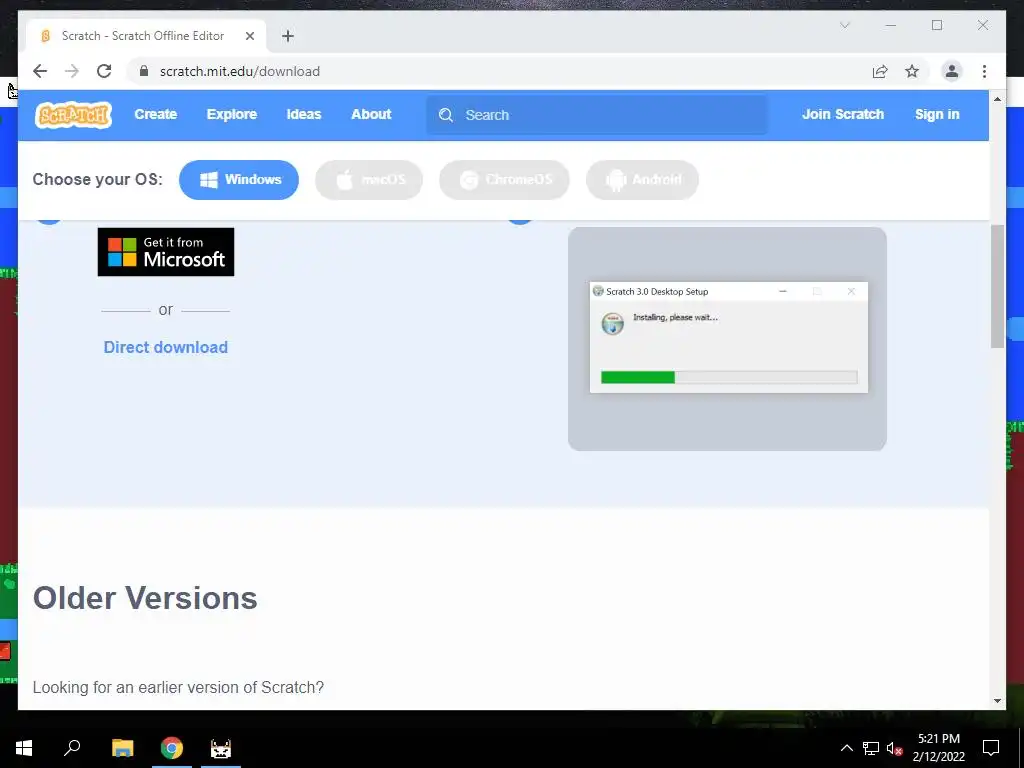This screenshot has height=768, width=1024.
Task: Click the muted volume icon in the tray
Action: click(x=894, y=748)
